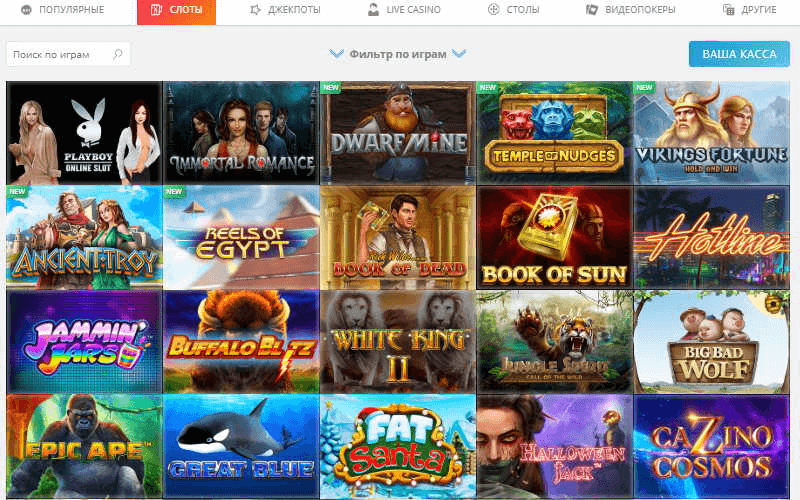Click the Popular tab icon

tap(27, 9)
